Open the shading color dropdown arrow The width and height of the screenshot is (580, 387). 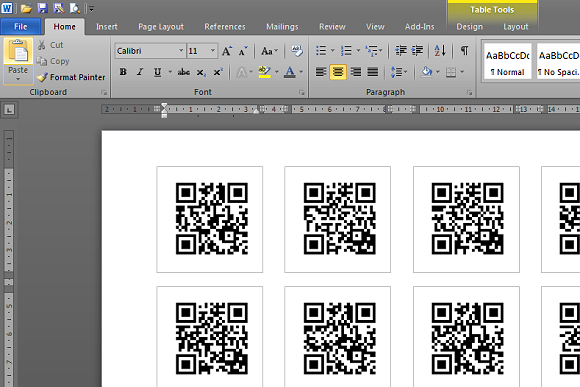click(x=438, y=72)
